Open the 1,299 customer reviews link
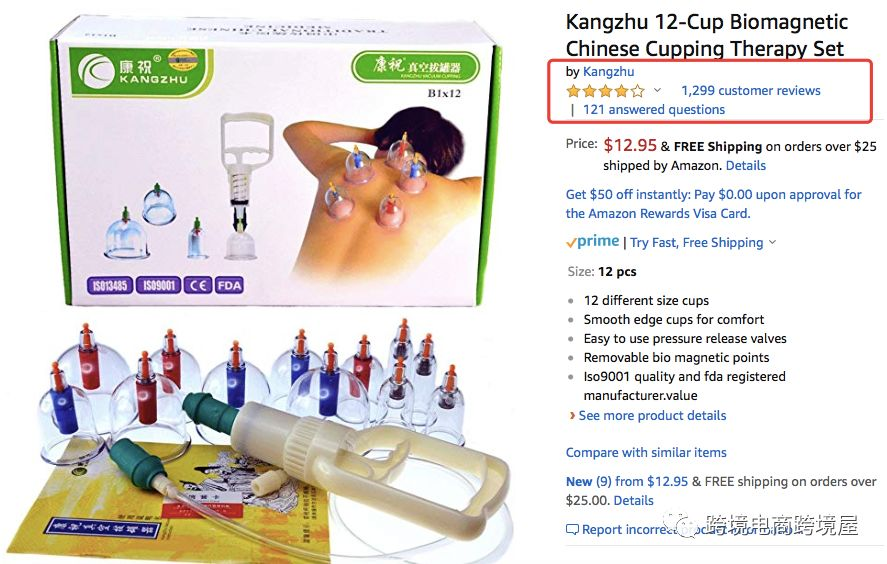The image size is (887, 564). tap(751, 91)
